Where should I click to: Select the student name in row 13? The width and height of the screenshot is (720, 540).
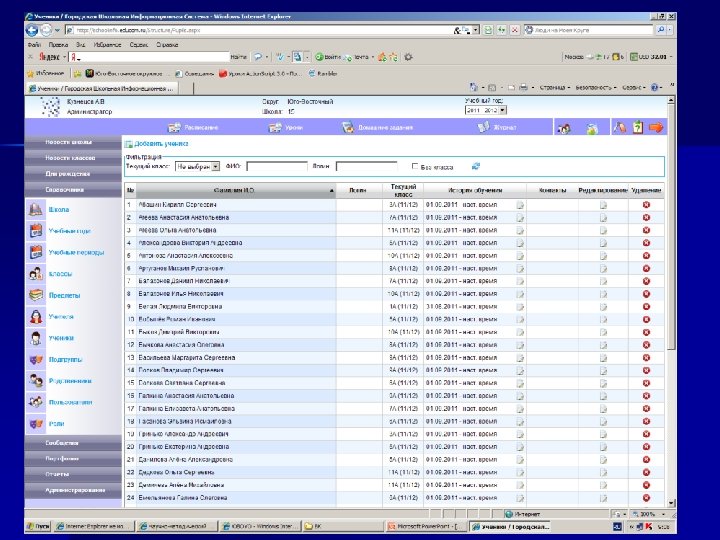[186, 358]
